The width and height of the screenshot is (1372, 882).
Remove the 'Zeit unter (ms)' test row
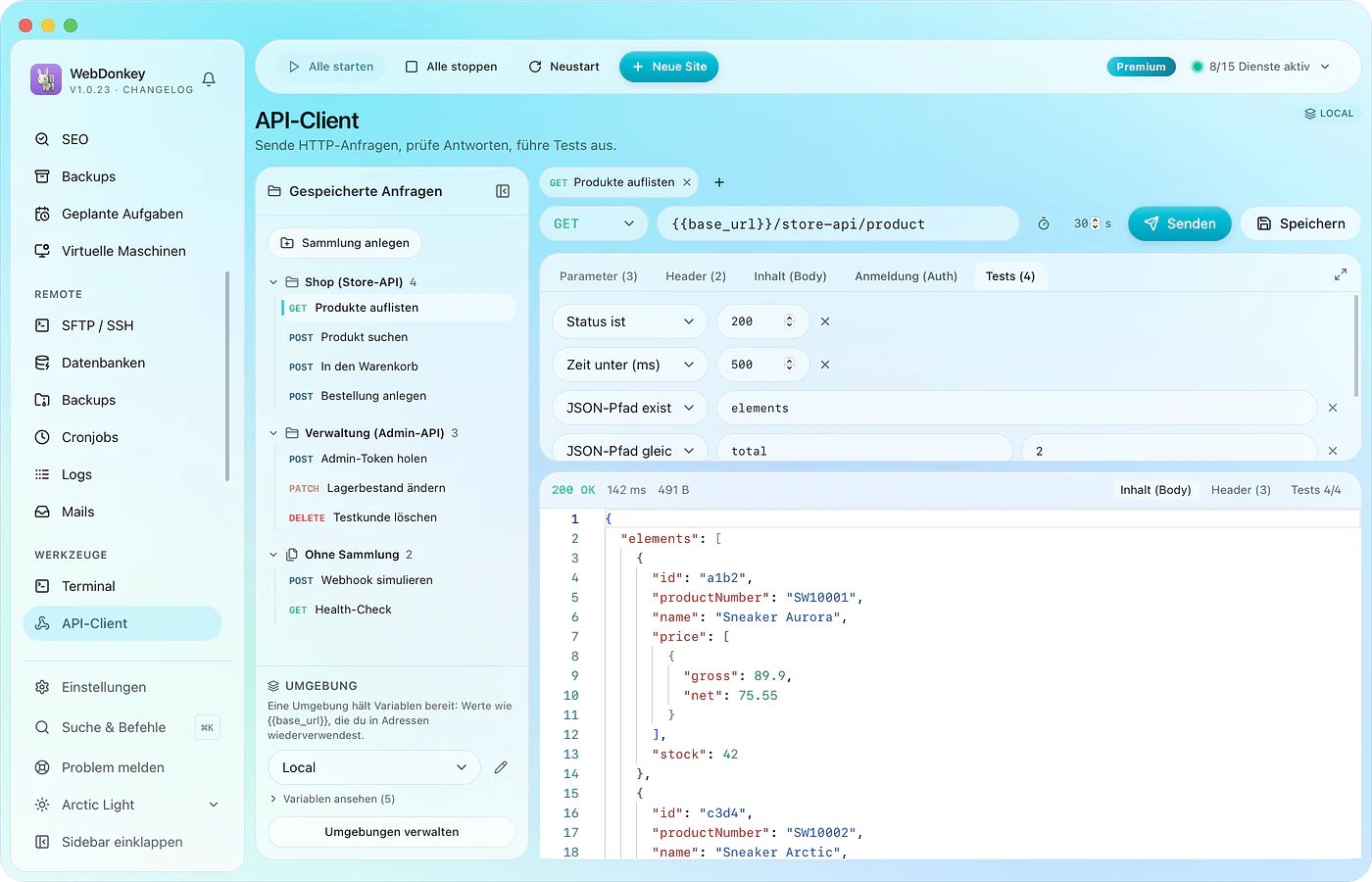point(825,365)
